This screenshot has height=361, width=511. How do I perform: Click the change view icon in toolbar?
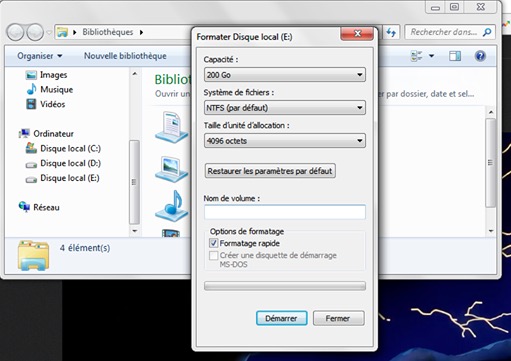pyautogui.click(x=417, y=56)
